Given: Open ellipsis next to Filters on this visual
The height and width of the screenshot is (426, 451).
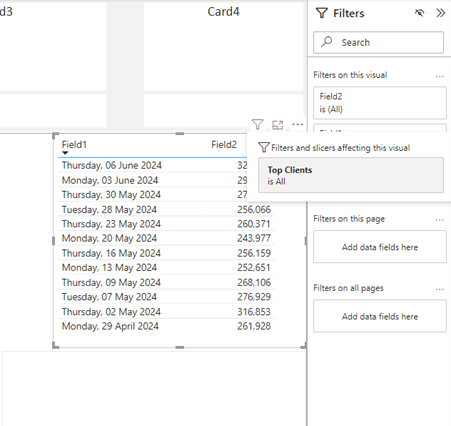Looking at the screenshot, I should tap(439, 76).
